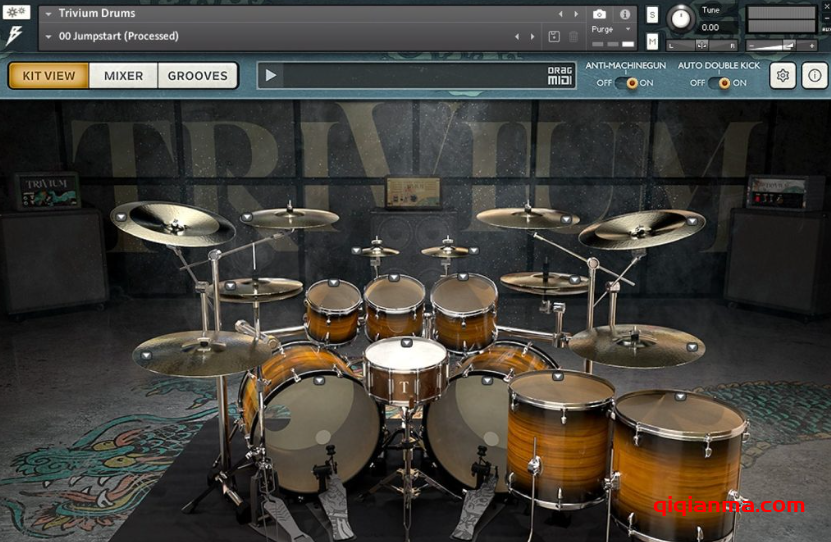This screenshot has width=831, height=542.
Task: Toggle the Auto Double Kick switch
Action: tap(719, 83)
